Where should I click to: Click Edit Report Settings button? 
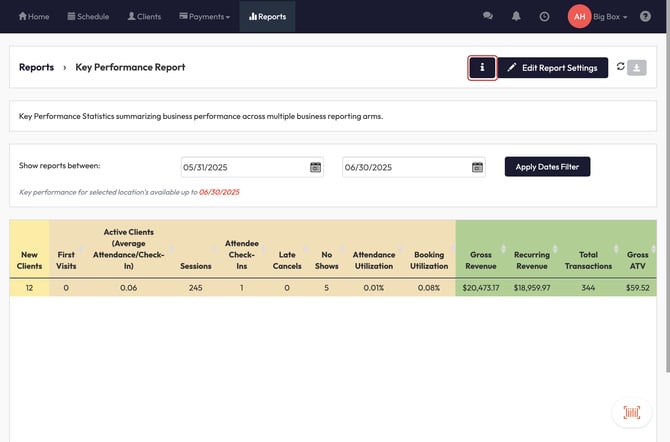point(552,68)
